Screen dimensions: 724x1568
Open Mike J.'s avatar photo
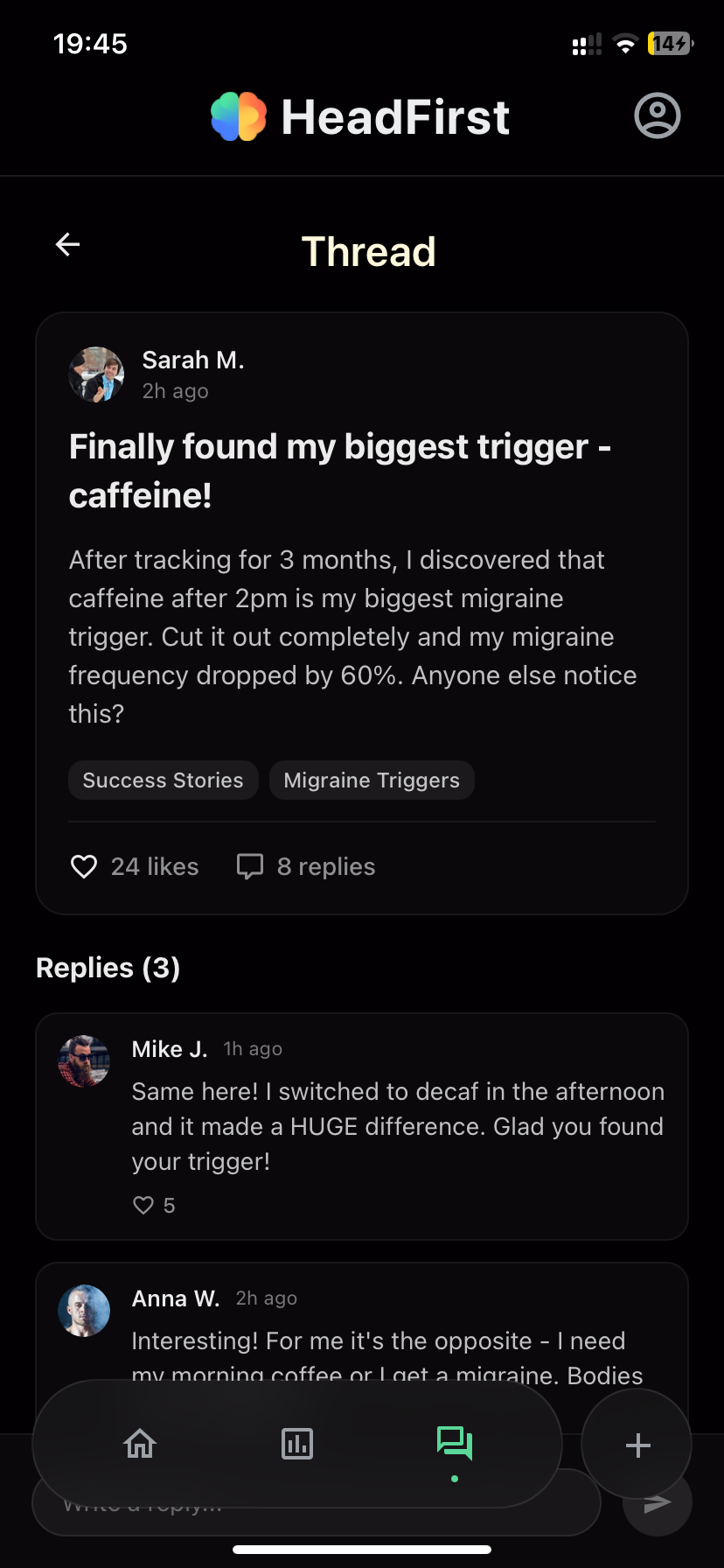(84, 1061)
